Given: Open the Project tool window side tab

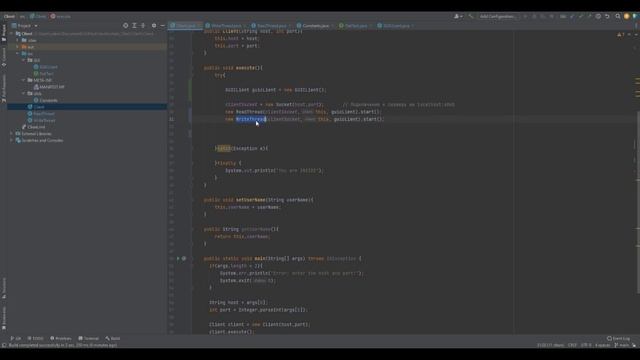Looking at the screenshot, I should (4, 33).
